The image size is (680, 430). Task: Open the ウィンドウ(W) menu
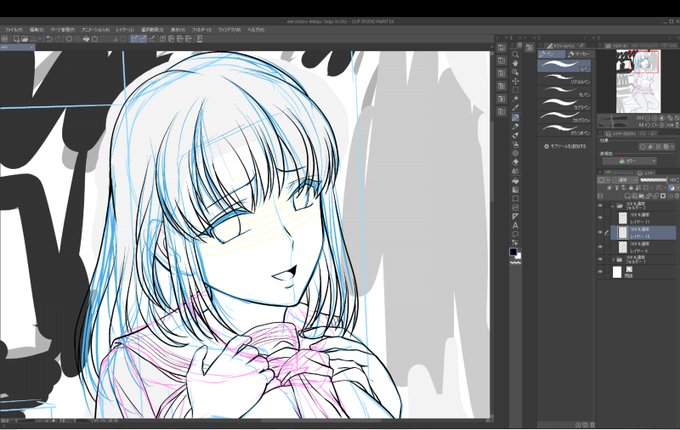click(x=229, y=30)
